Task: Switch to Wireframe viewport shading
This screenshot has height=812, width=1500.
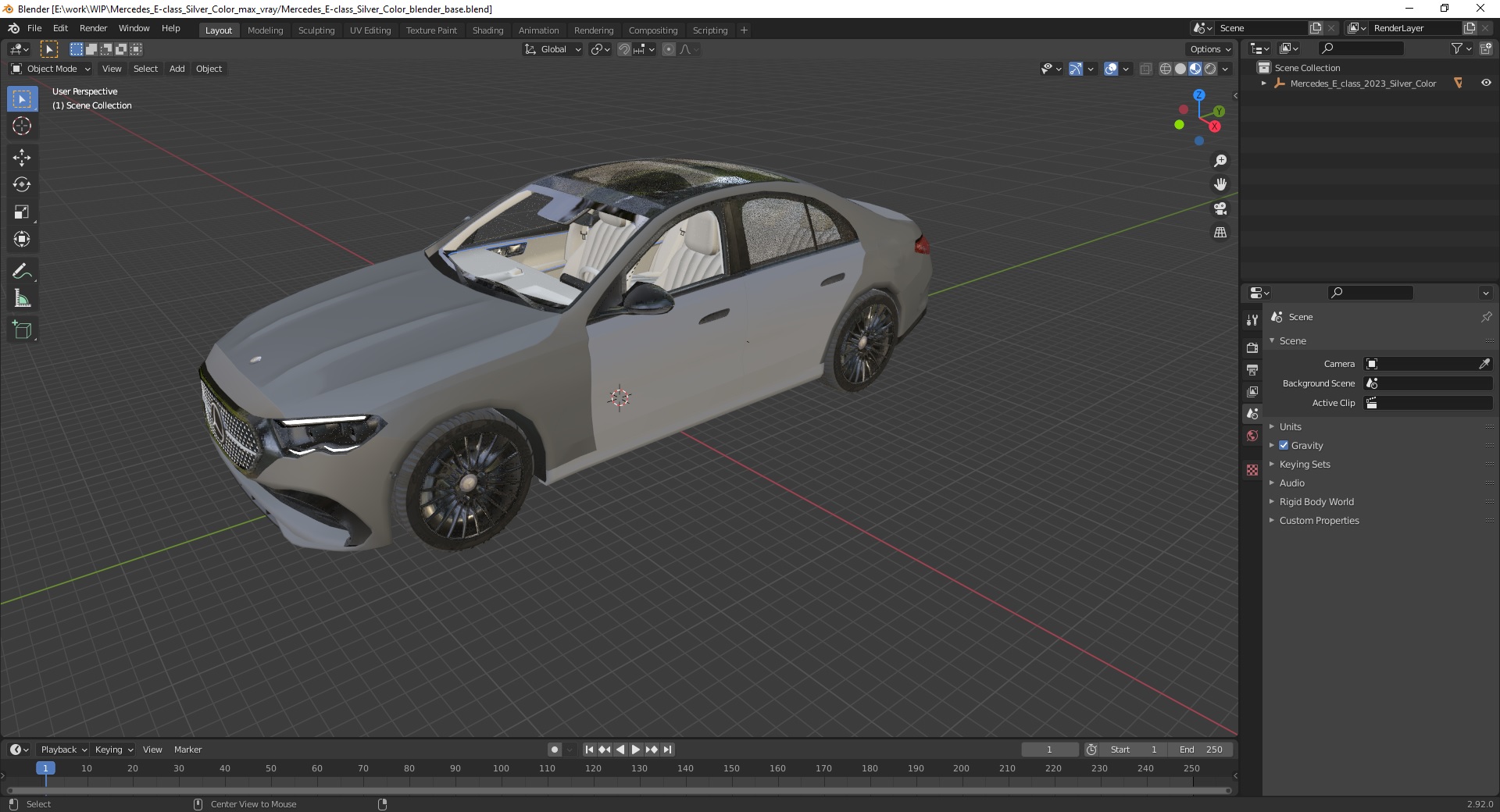Action: click(x=1166, y=69)
